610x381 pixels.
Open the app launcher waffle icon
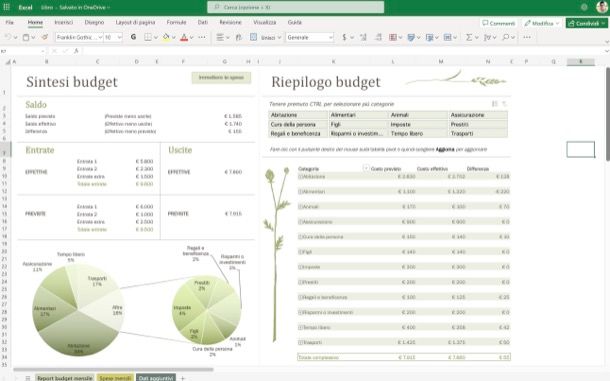point(7,7)
